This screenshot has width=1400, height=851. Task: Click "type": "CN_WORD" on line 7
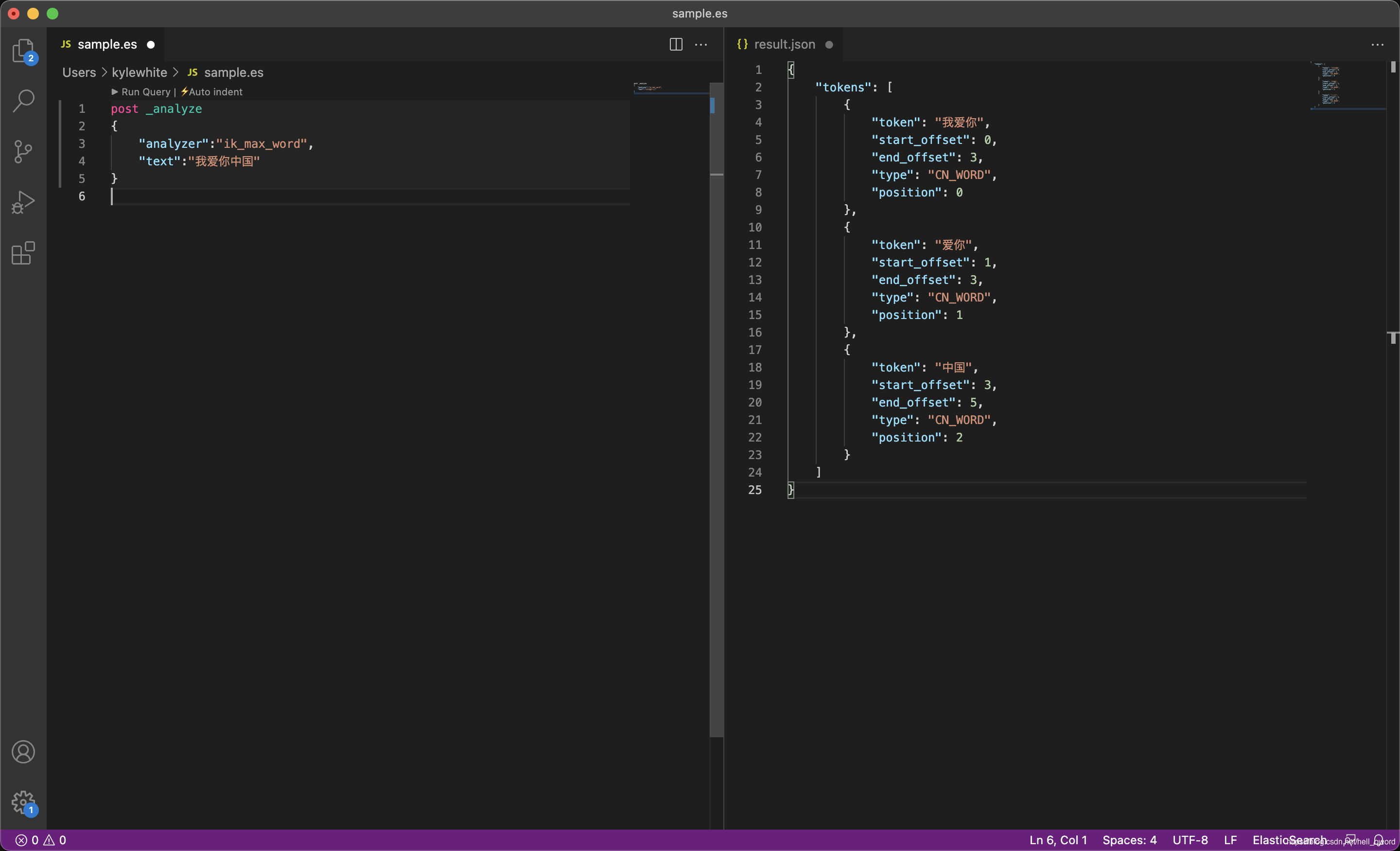click(x=934, y=175)
